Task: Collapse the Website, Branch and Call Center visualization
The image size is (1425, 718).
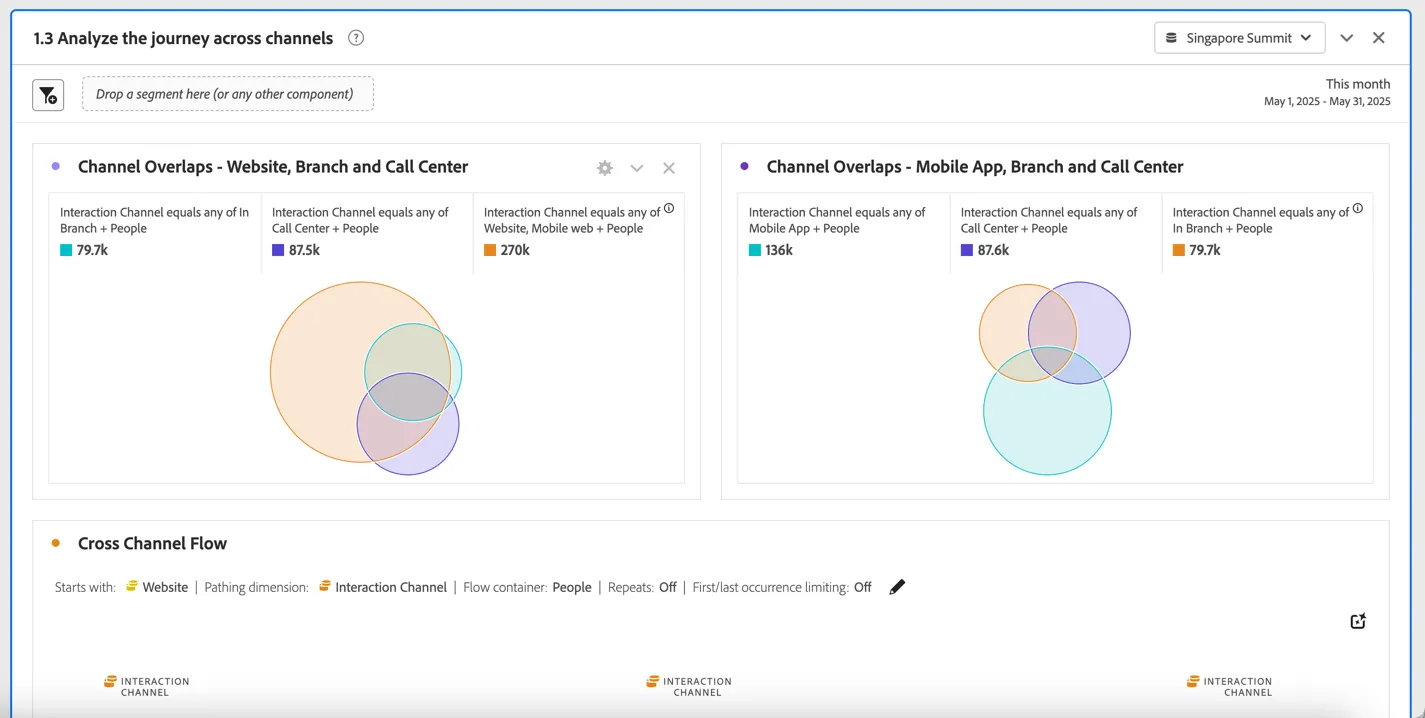Action: (637, 168)
